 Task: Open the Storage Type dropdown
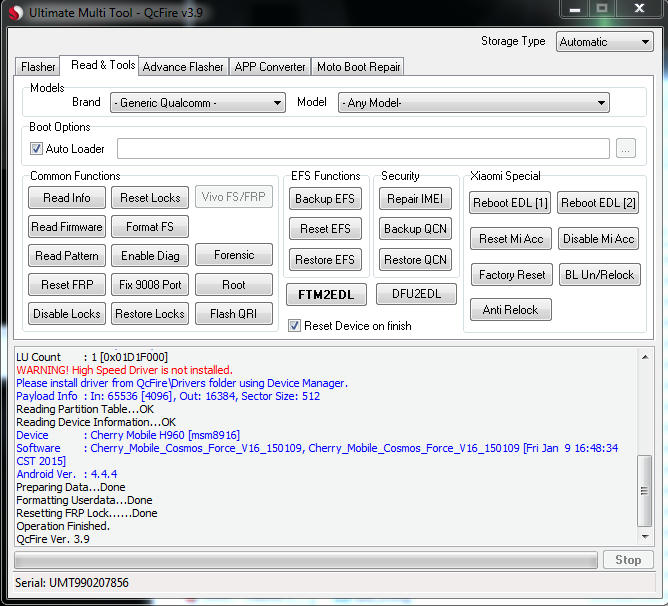coord(604,42)
